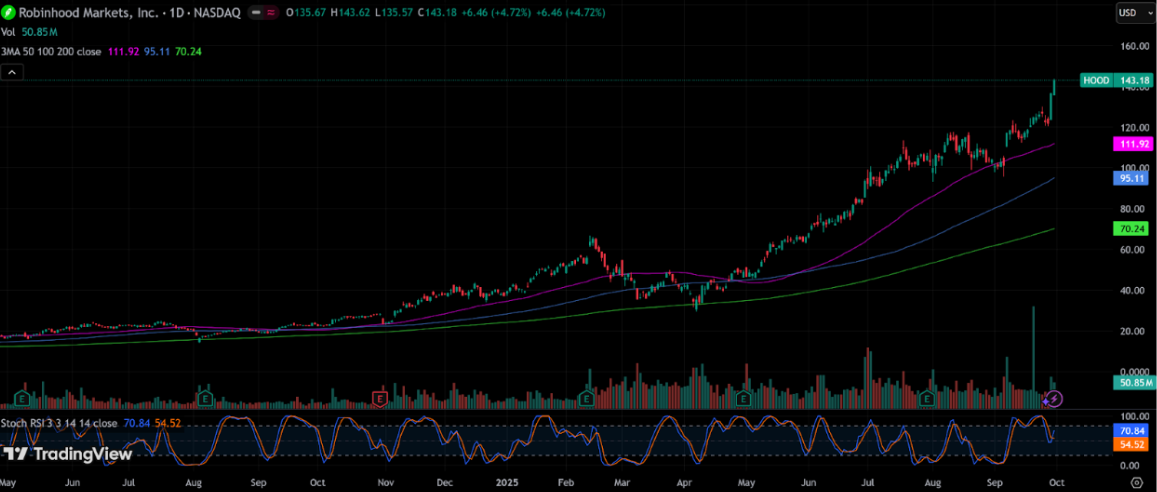Open the earnings marker near February 2025
The image size is (1157, 492).
click(585, 399)
